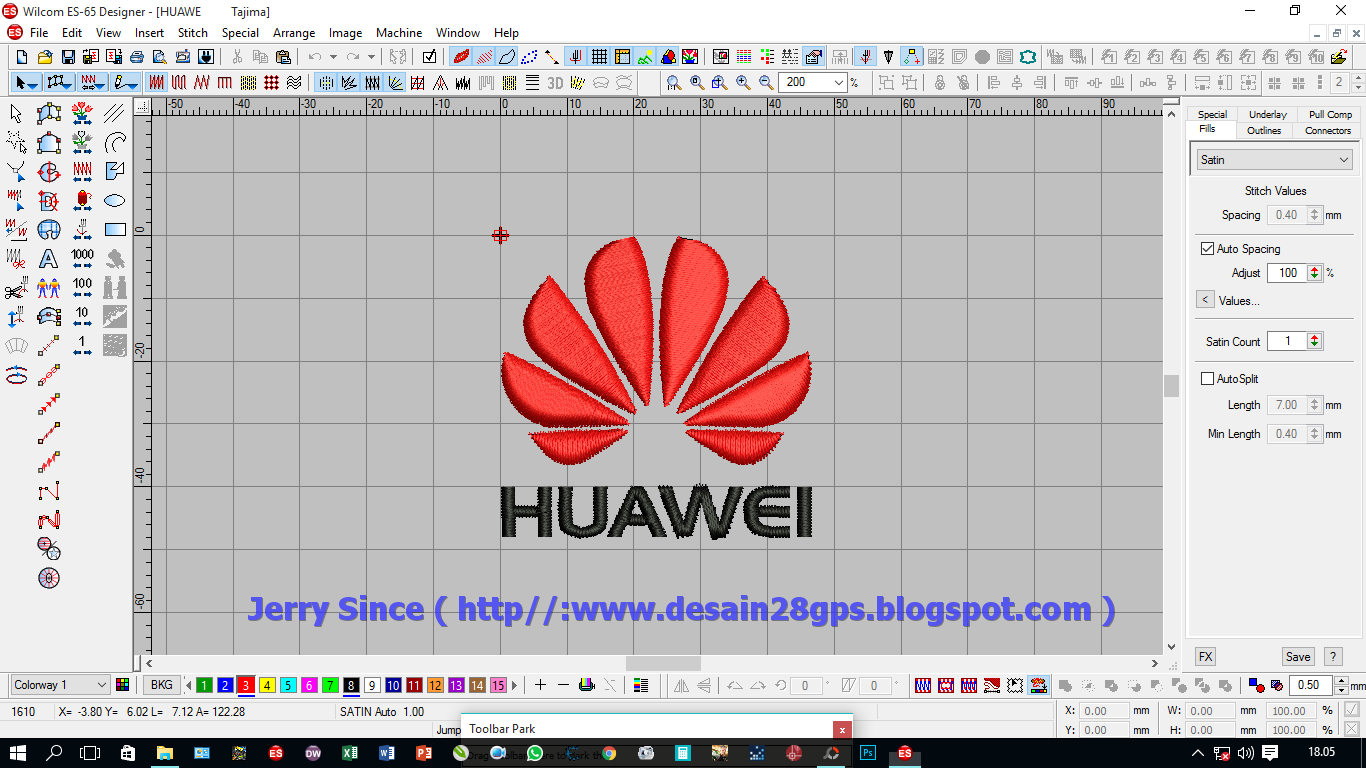Click the Paste clipboard icon
This screenshot has width=1366, height=768.
(283, 57)
